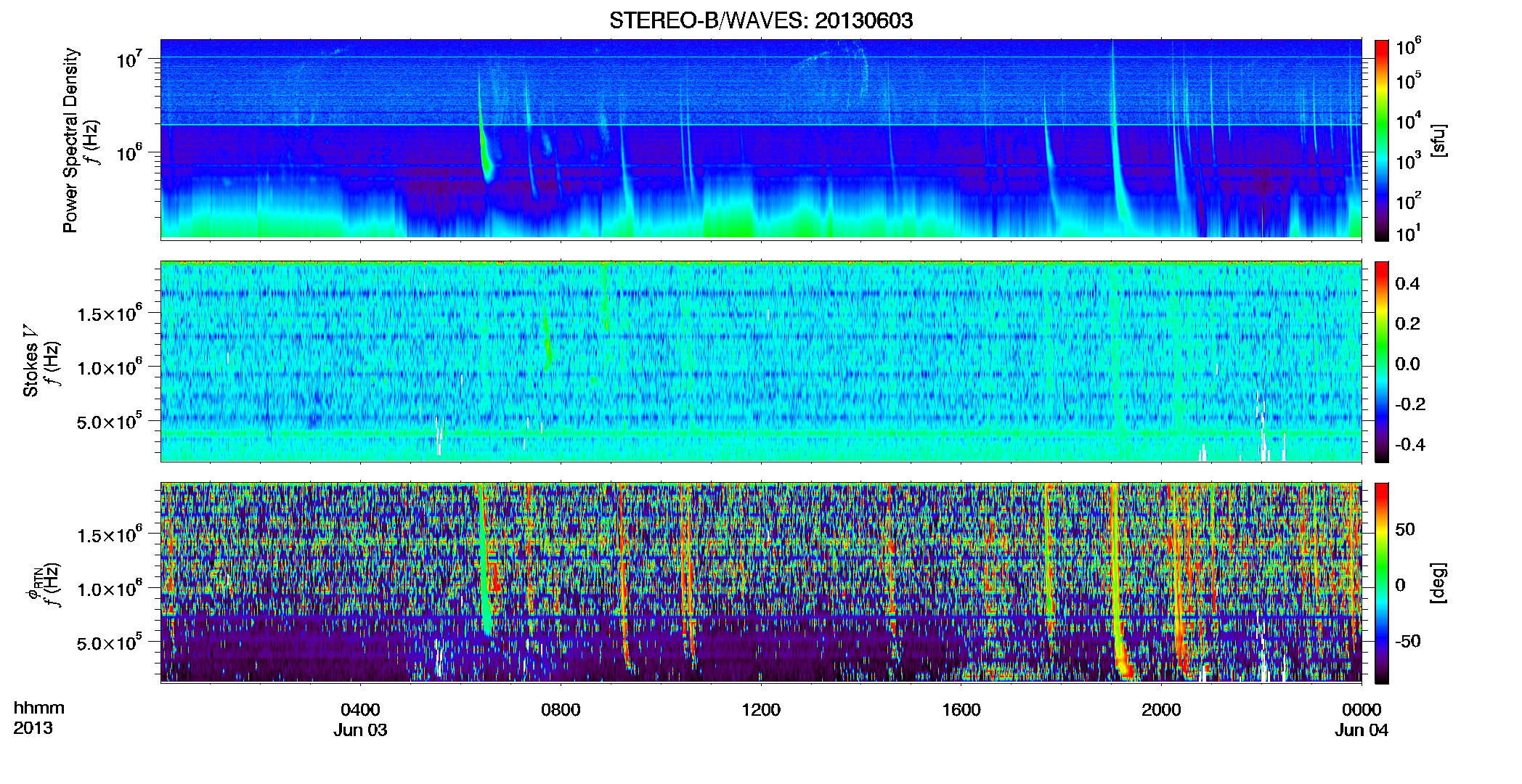Click the 10^6 frequency tick on the top panel's y-axis

tap(129, 152)
